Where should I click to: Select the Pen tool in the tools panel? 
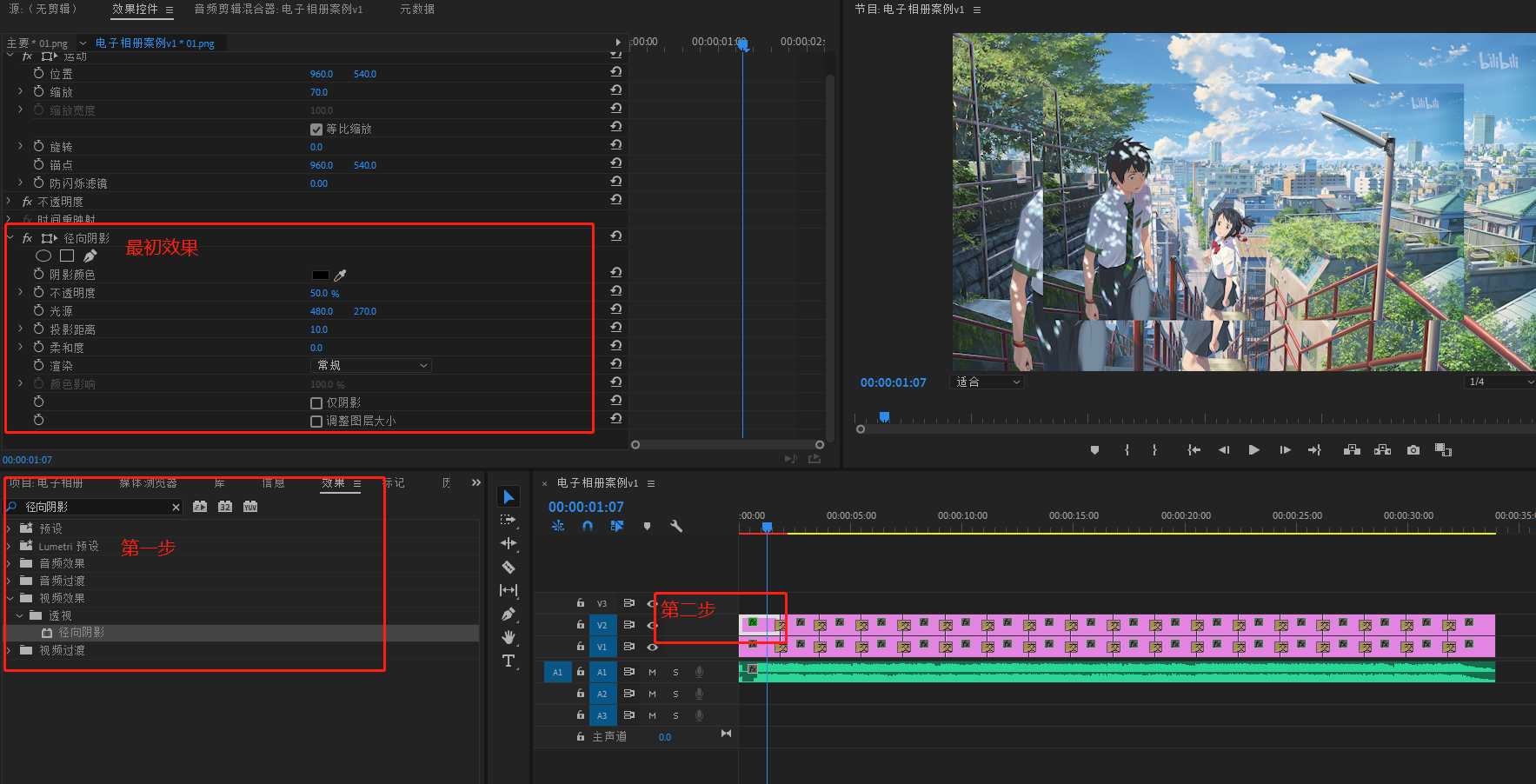(509, 614)
